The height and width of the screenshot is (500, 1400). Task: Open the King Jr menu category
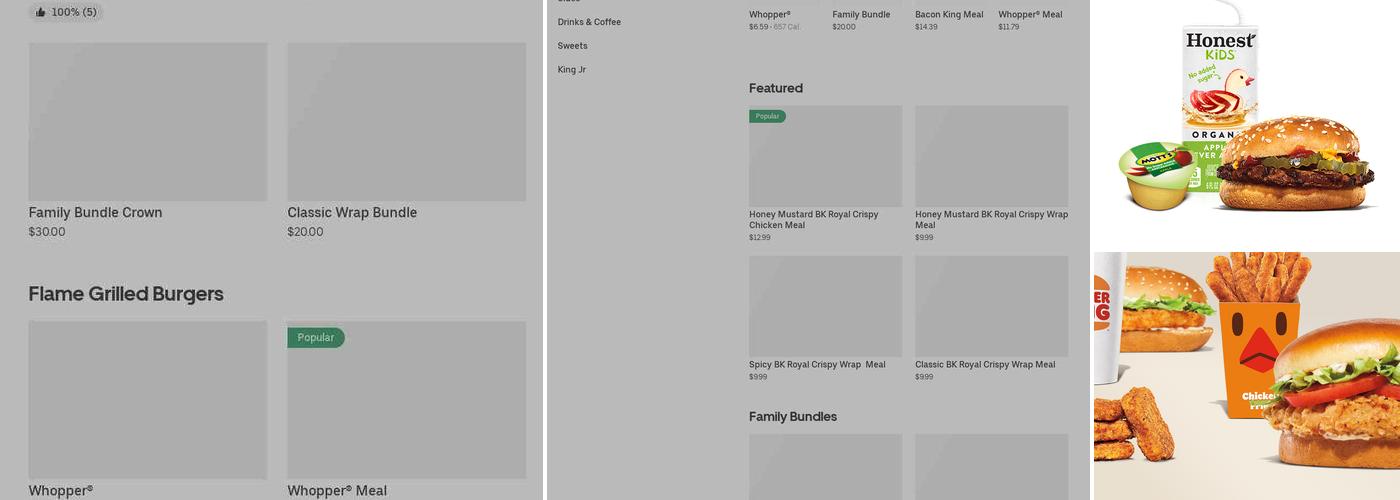pyautogui.click(x=572, y=70)
